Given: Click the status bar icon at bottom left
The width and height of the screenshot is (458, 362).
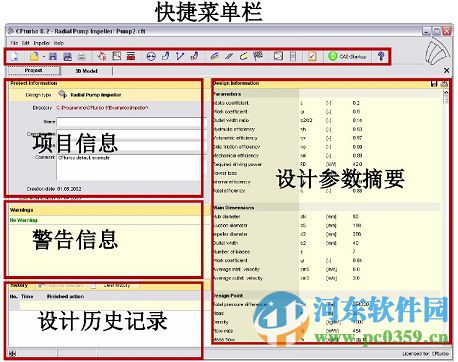Looking at the screenshot, I should tap(13, 353).
